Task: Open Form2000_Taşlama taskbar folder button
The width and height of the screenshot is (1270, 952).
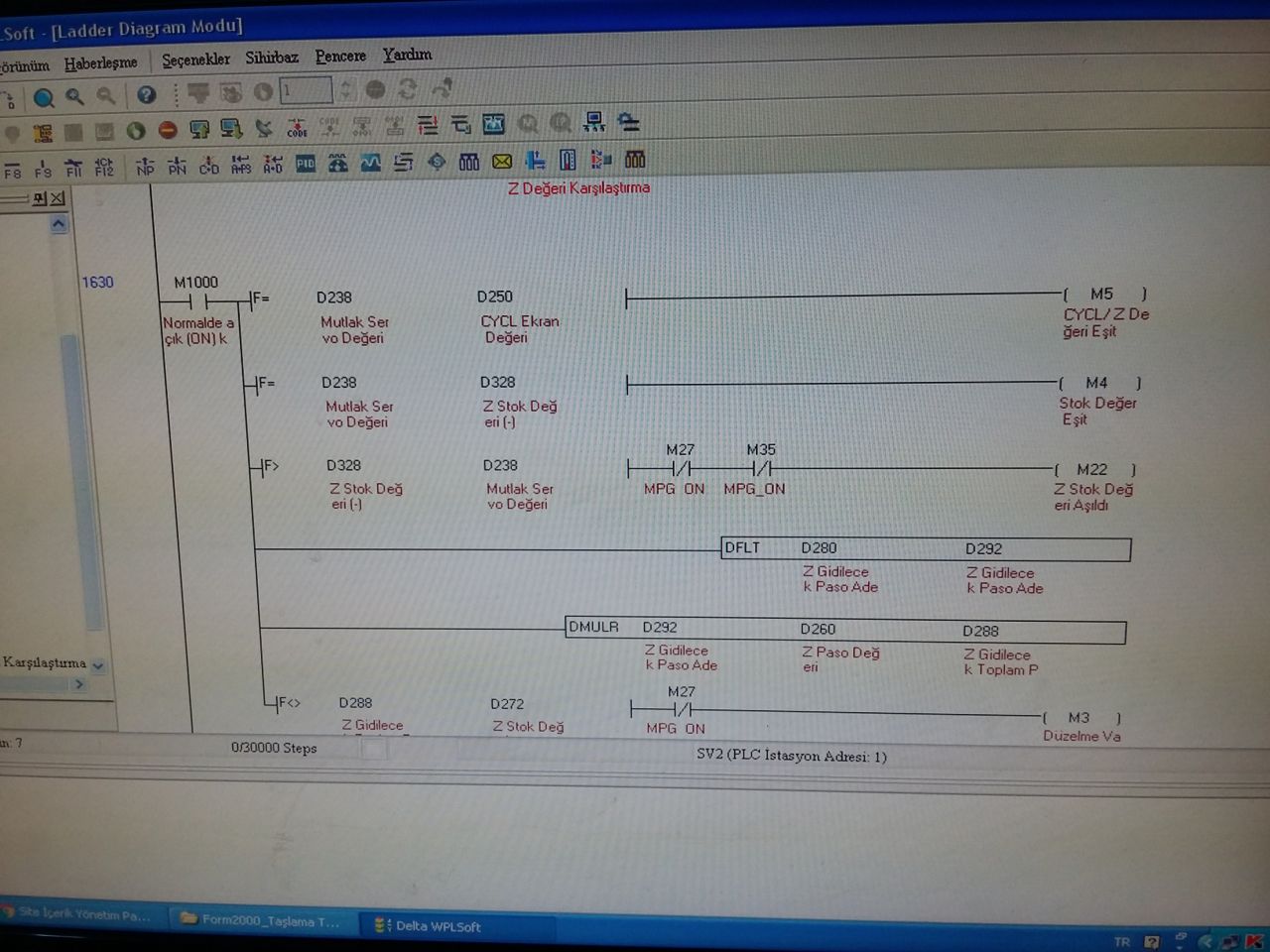Action: (262, 920)
